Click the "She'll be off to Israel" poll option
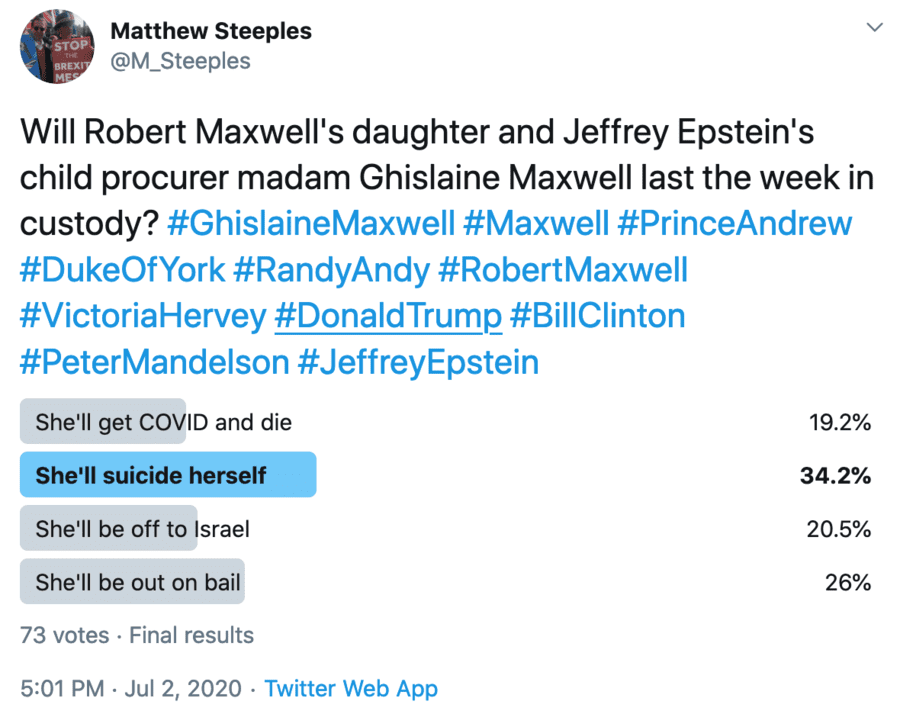Viewport: 900px width, 714px height. 142,528
